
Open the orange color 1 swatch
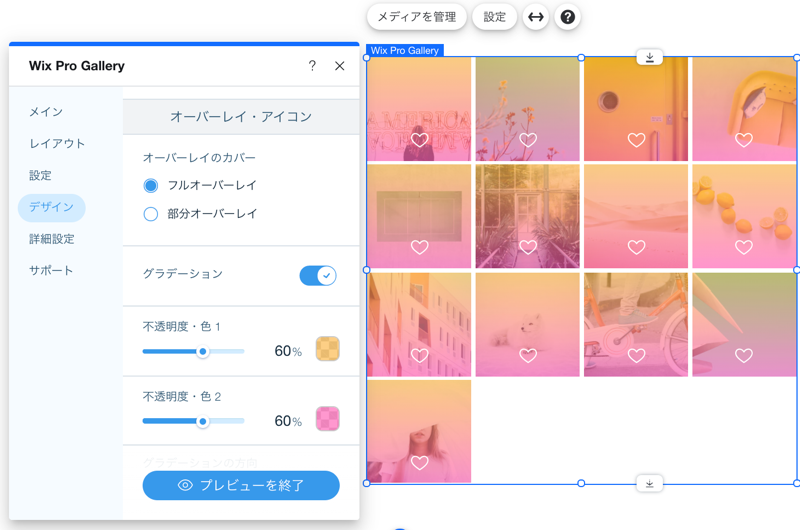click(x=328, y=349)
